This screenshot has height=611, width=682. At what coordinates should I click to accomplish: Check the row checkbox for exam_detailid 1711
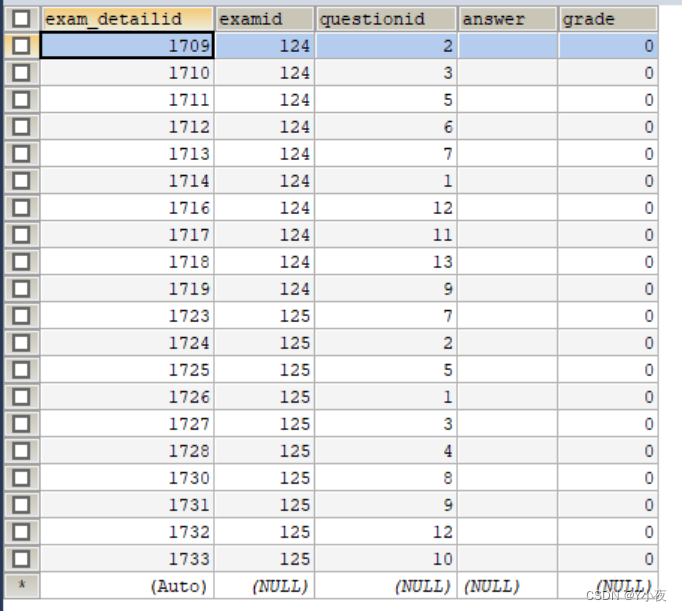(21, 100)
